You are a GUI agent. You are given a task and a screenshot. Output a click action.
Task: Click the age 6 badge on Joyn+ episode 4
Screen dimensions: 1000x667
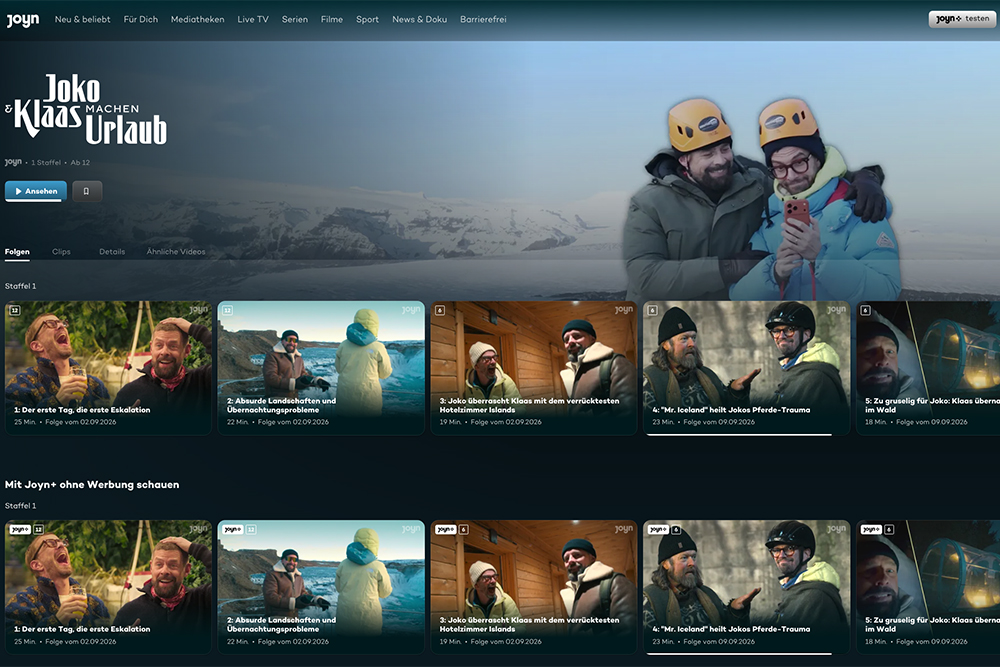676,529
